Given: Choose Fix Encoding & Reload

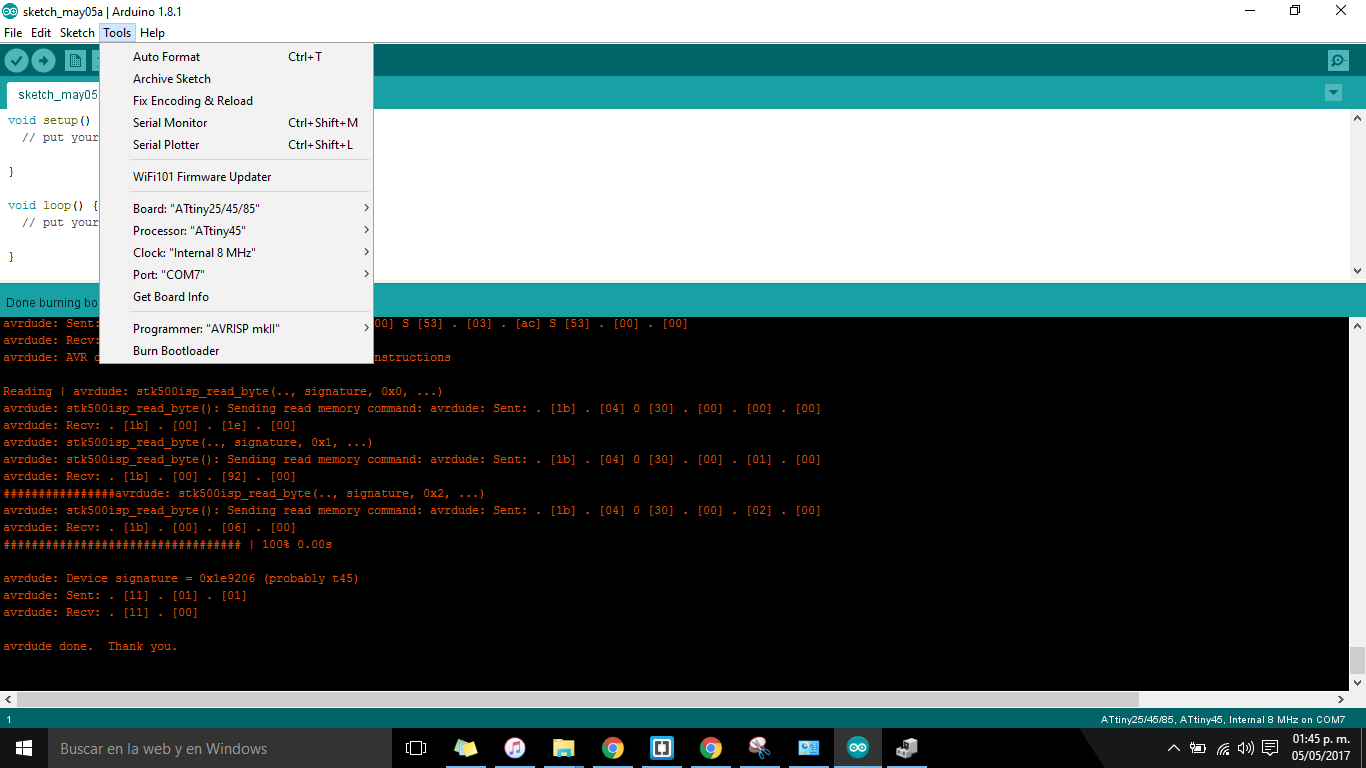Looking at the screenshot, I should 236,101.
